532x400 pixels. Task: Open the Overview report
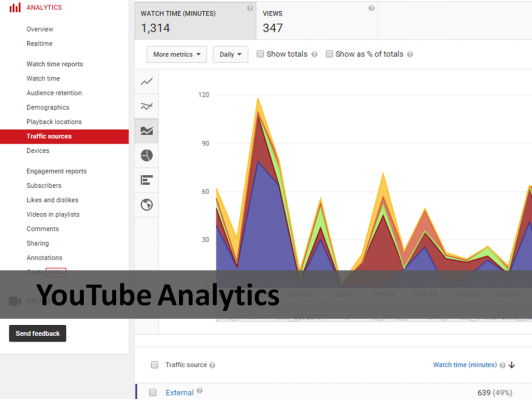tap(40, 29)
